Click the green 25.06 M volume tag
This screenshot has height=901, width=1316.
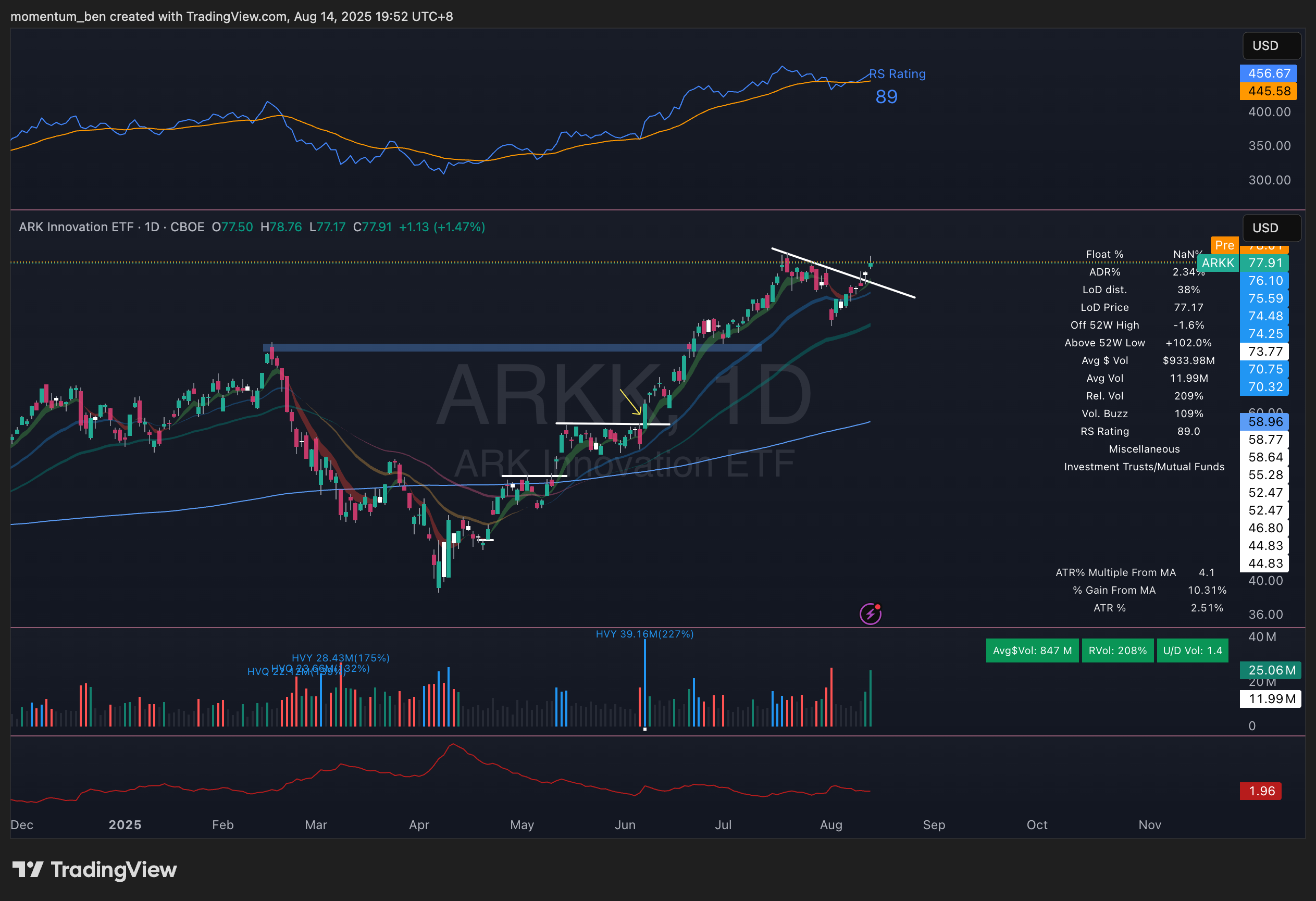tap(1271, 670)
